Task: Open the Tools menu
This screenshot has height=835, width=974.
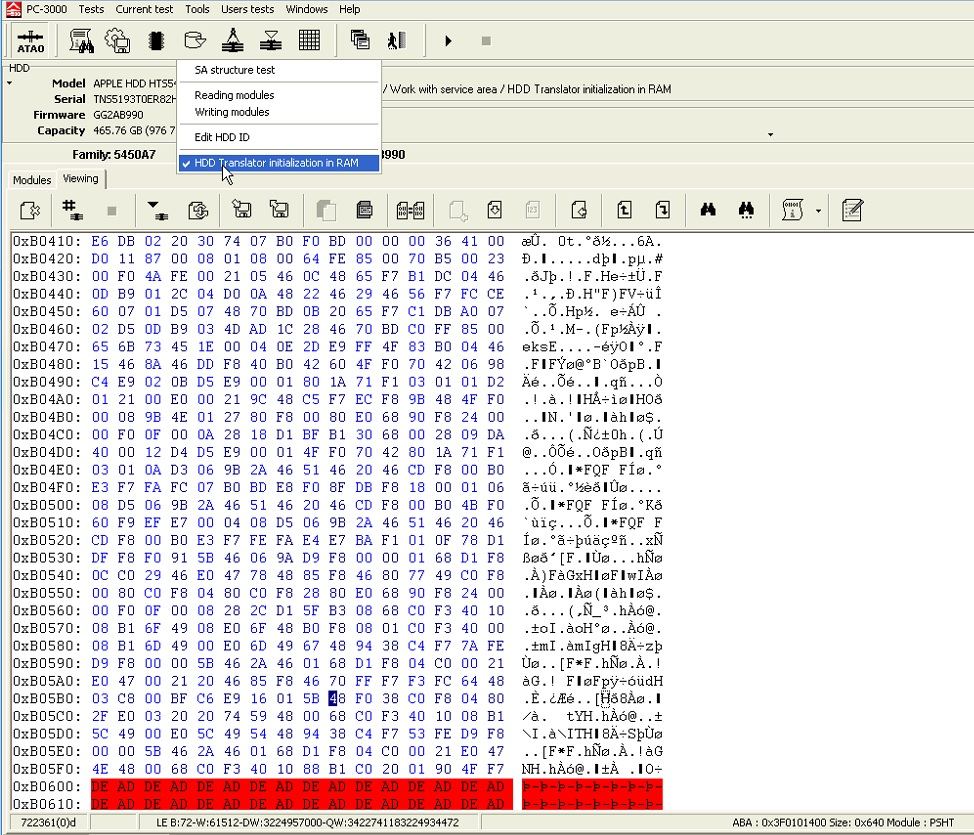Action: point(197,9)
